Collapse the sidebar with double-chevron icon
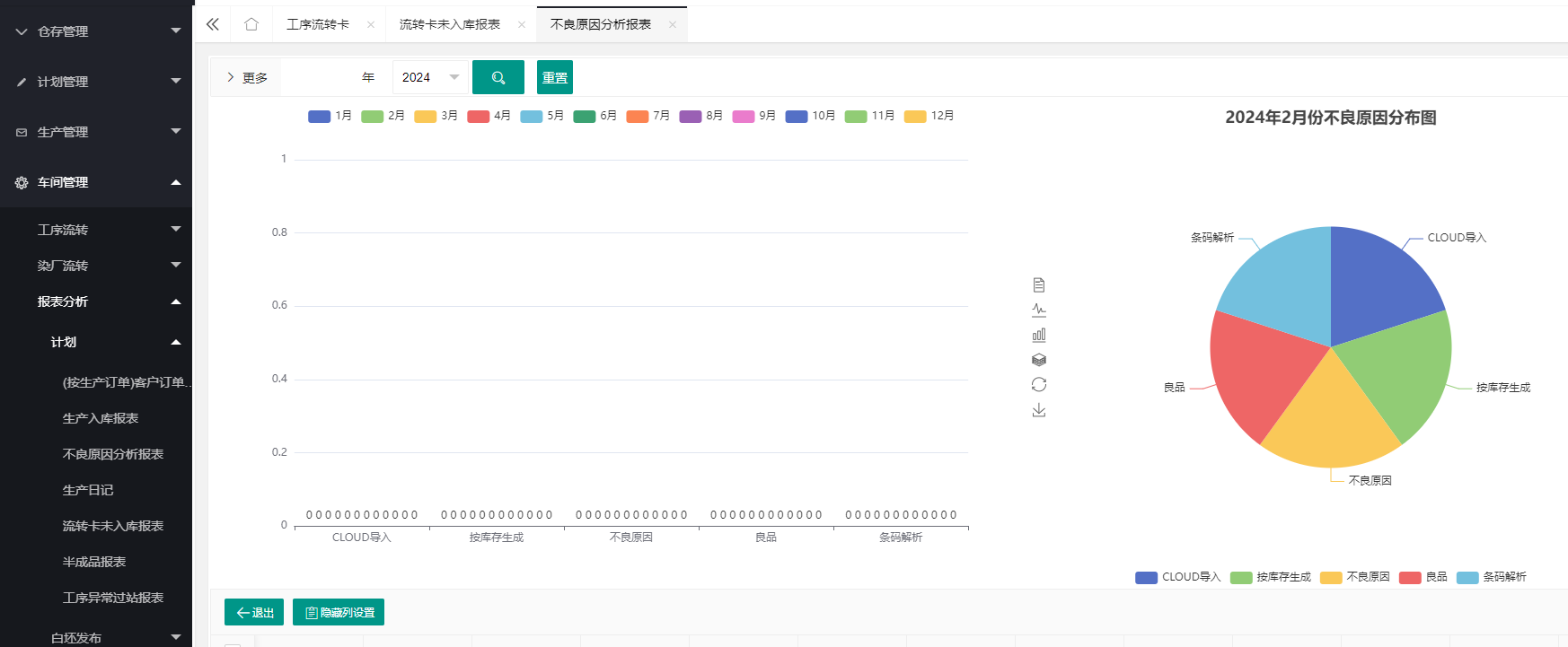The width and height of the screenshot is (1568, 647). 213,24
